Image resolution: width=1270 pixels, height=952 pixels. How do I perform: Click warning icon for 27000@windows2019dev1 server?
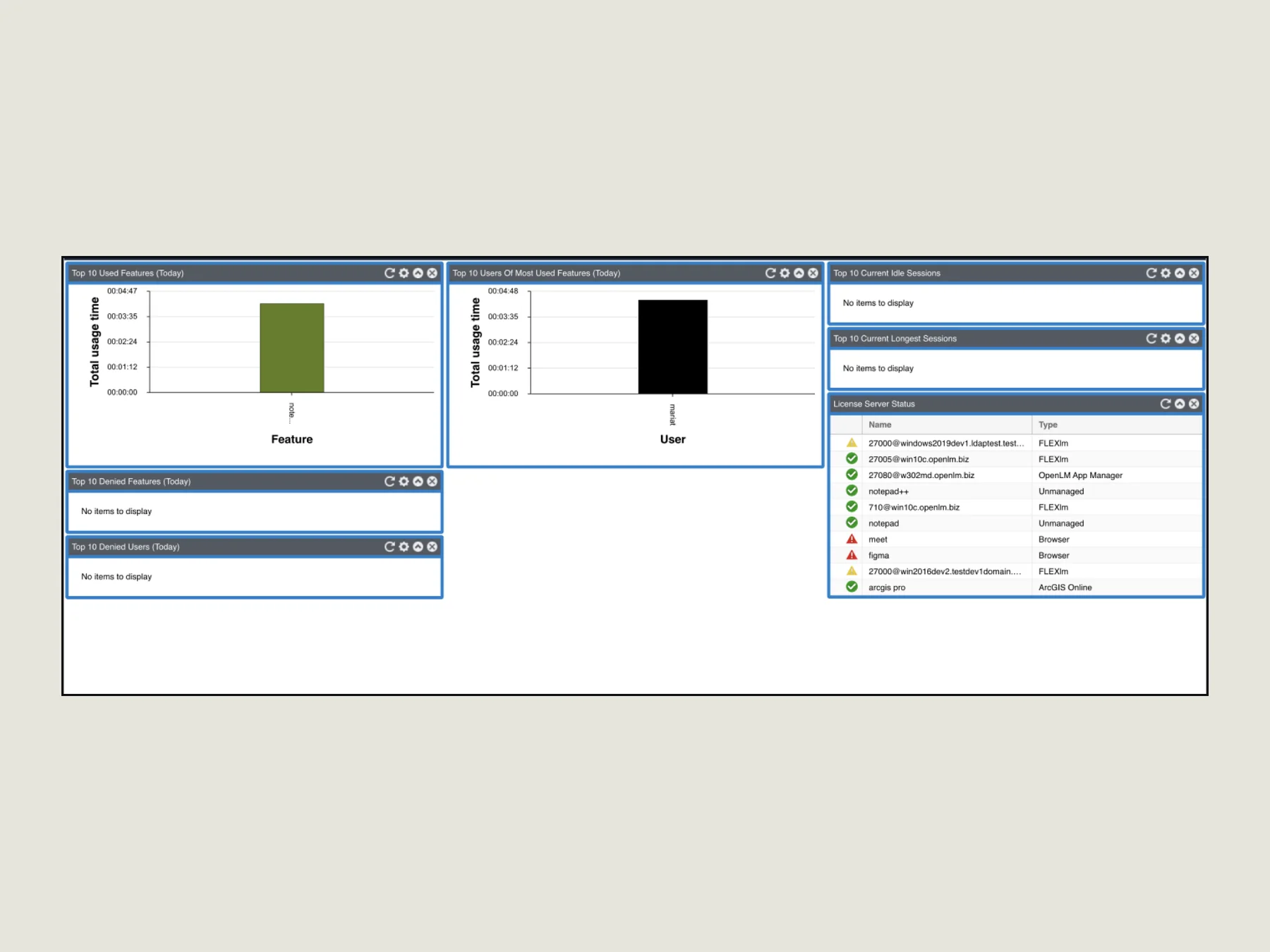852,443
